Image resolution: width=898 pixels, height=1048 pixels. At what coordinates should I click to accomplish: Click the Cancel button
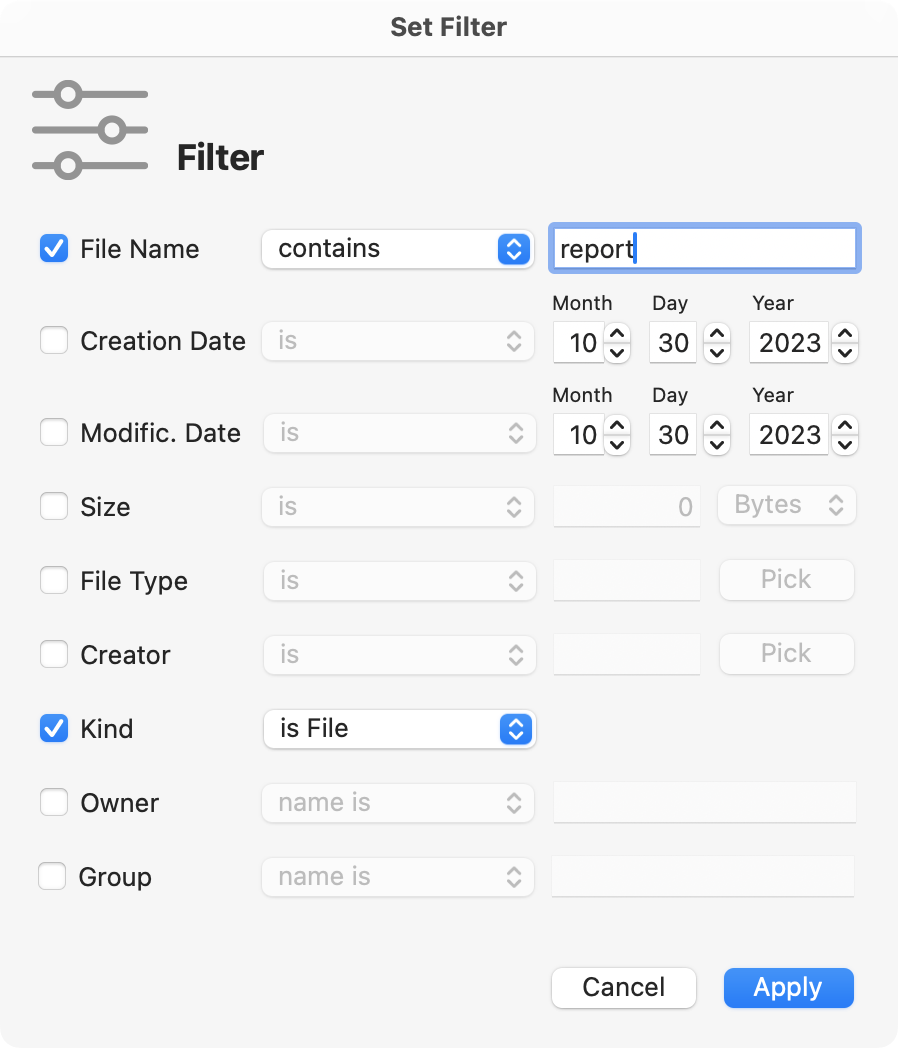(624, 987)
